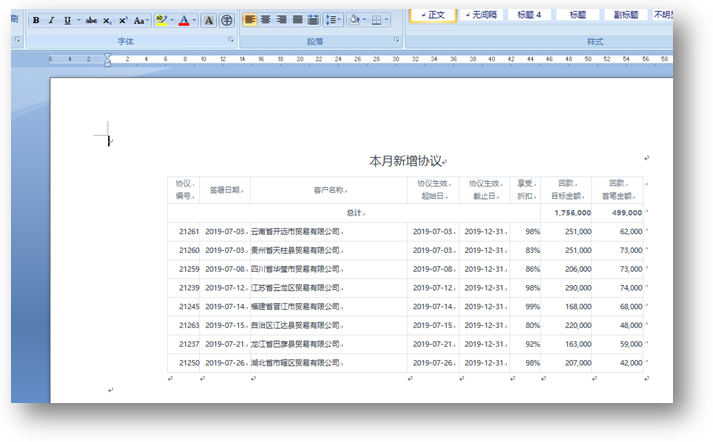Open the 字体 dialog launcher

[231, 41]
